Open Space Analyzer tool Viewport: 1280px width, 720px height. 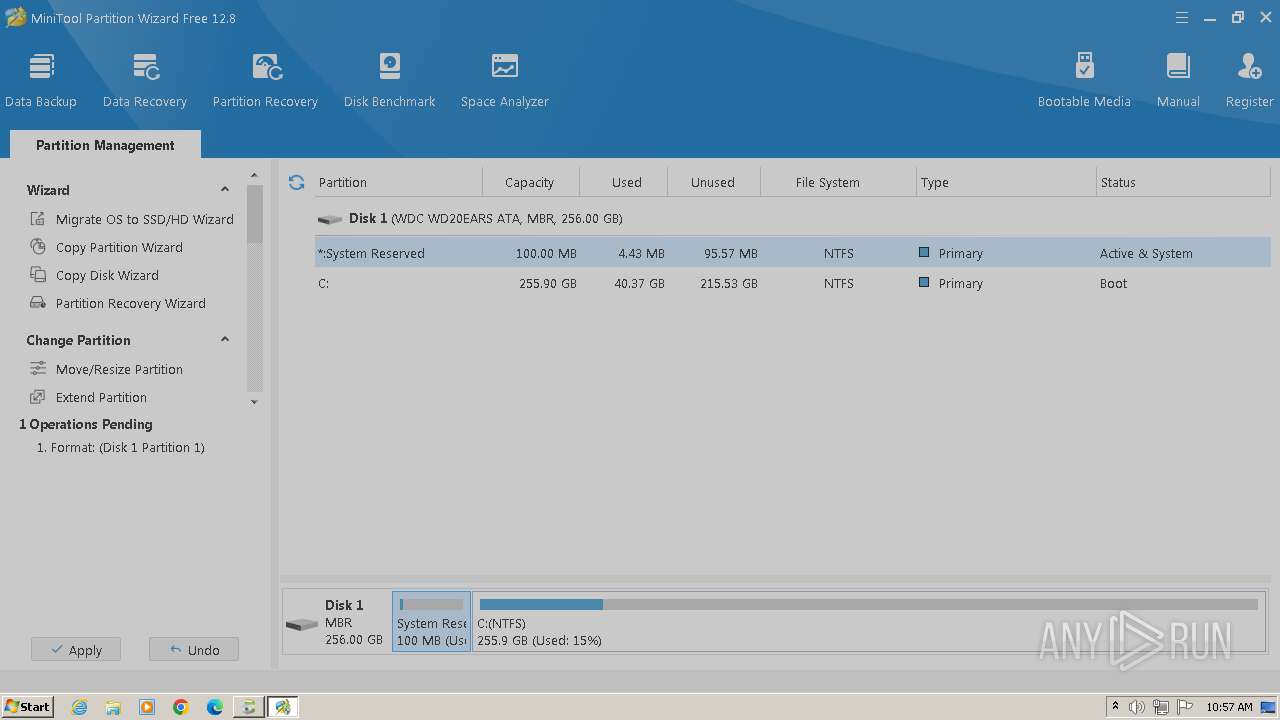505,80
